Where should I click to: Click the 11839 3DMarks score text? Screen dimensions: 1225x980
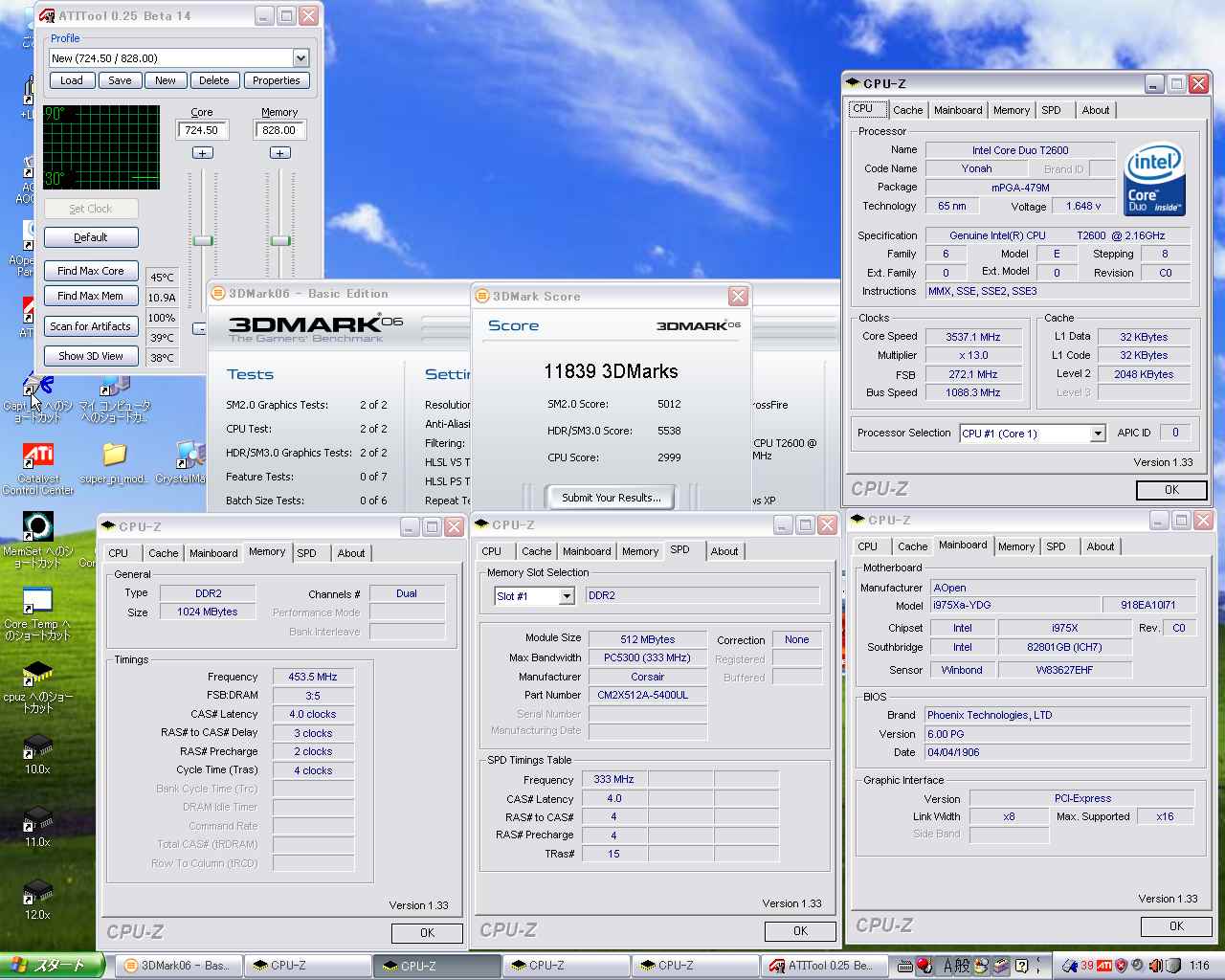(x=611, y=371)
